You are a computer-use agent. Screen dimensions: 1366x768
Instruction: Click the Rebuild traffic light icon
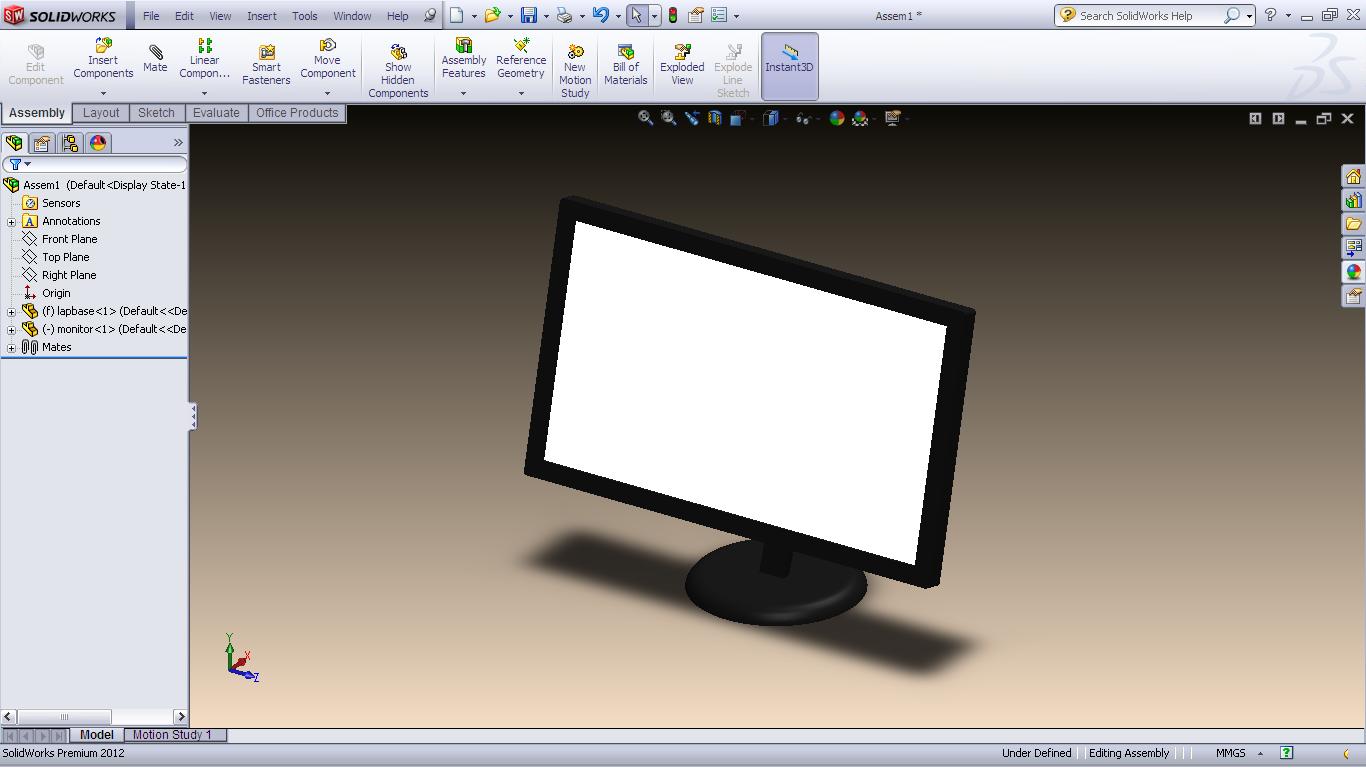[673, 15]
